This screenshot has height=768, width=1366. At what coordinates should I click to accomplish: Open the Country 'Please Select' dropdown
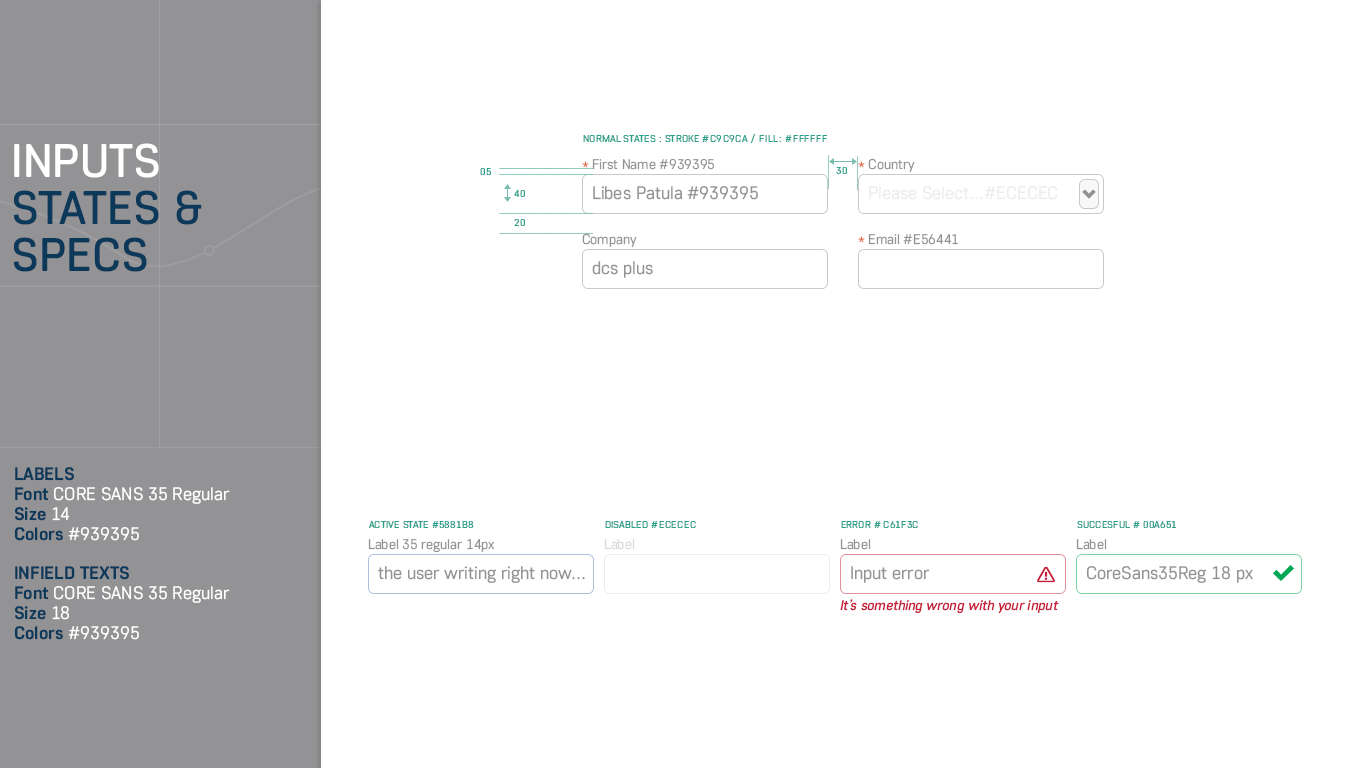pos(965,194)
